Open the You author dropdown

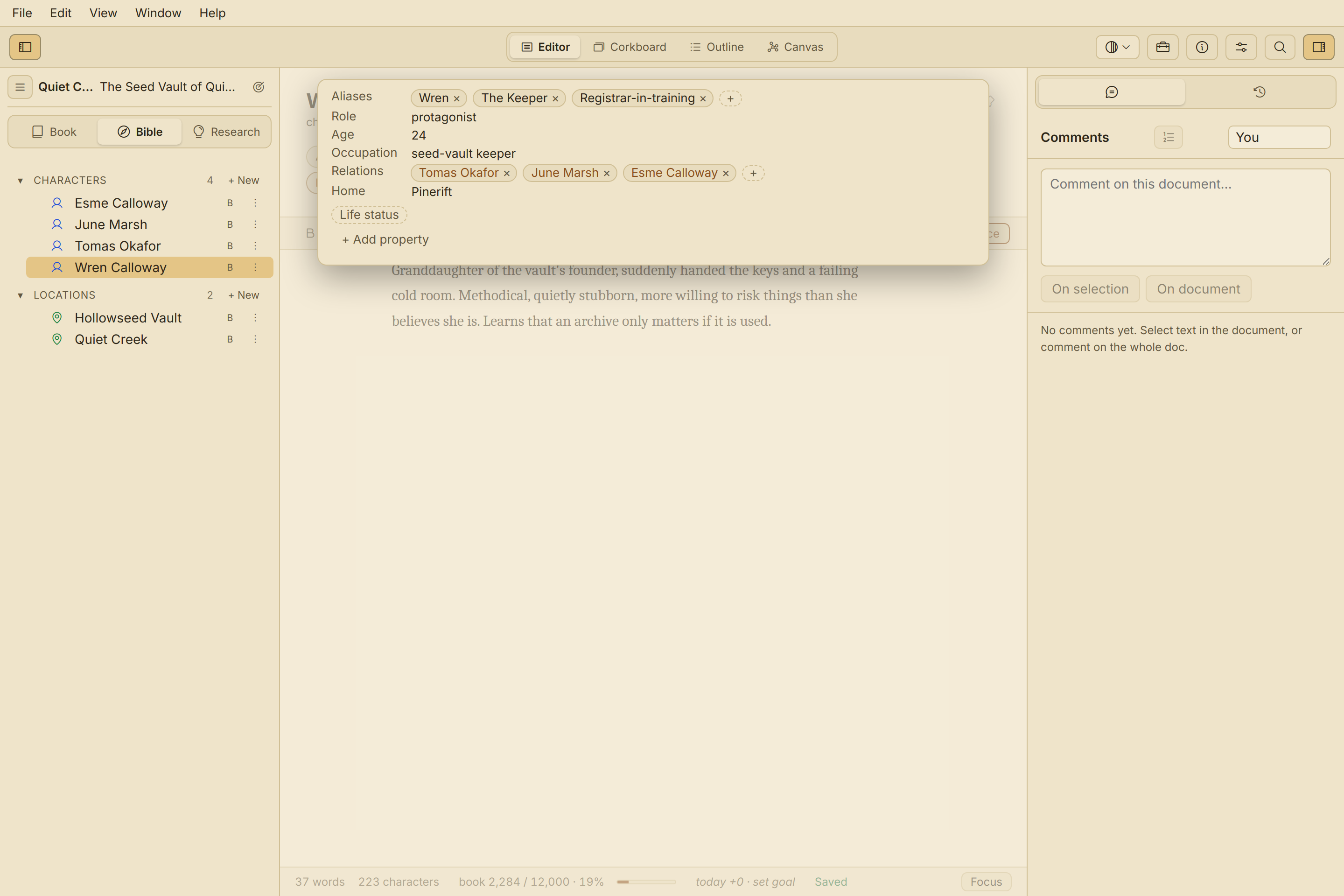1280,137
